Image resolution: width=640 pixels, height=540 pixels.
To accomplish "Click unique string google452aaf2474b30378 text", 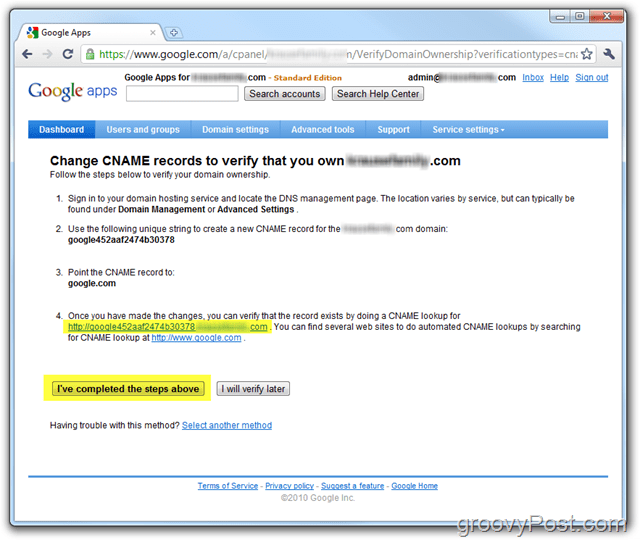I will pyautogui.click(x=121, y=240).
